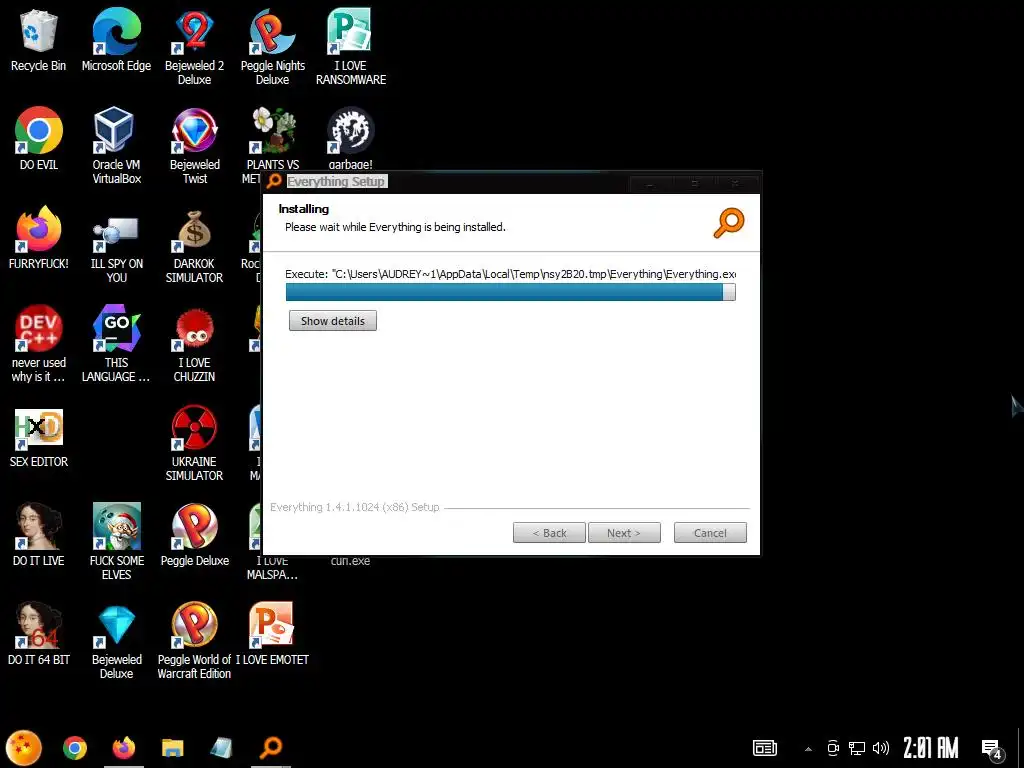
Task: Select the Bejeweled Deluxe diamond icon
Action: 116,625
